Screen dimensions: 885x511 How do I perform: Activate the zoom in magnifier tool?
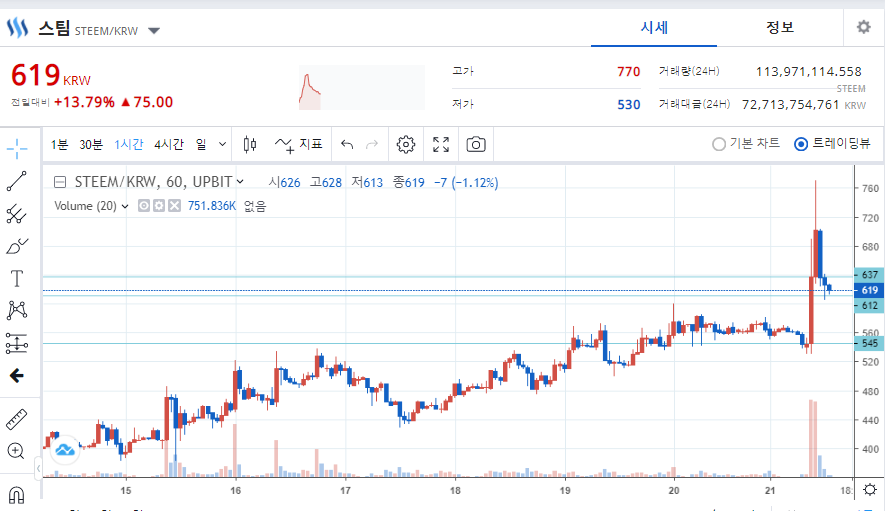16,451
